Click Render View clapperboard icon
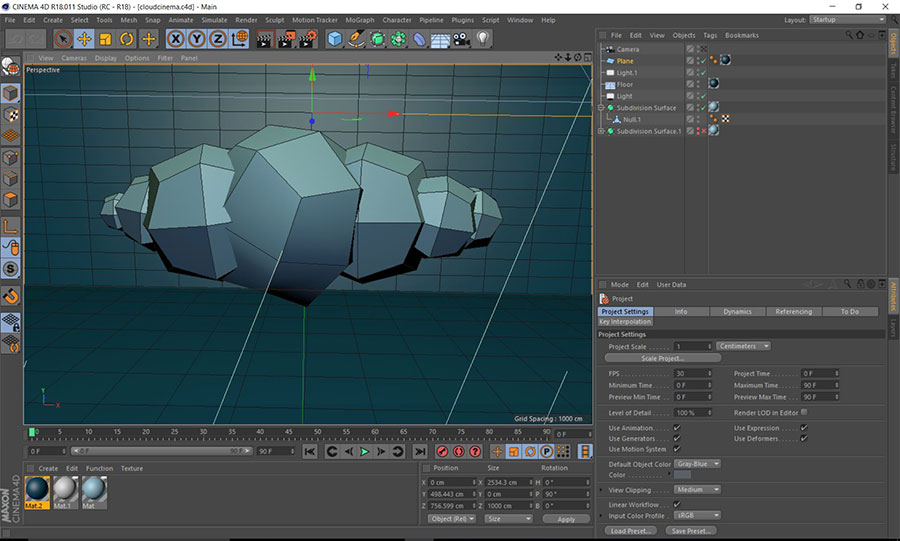This screenshot has width=900, height=541. coord(264,39)
